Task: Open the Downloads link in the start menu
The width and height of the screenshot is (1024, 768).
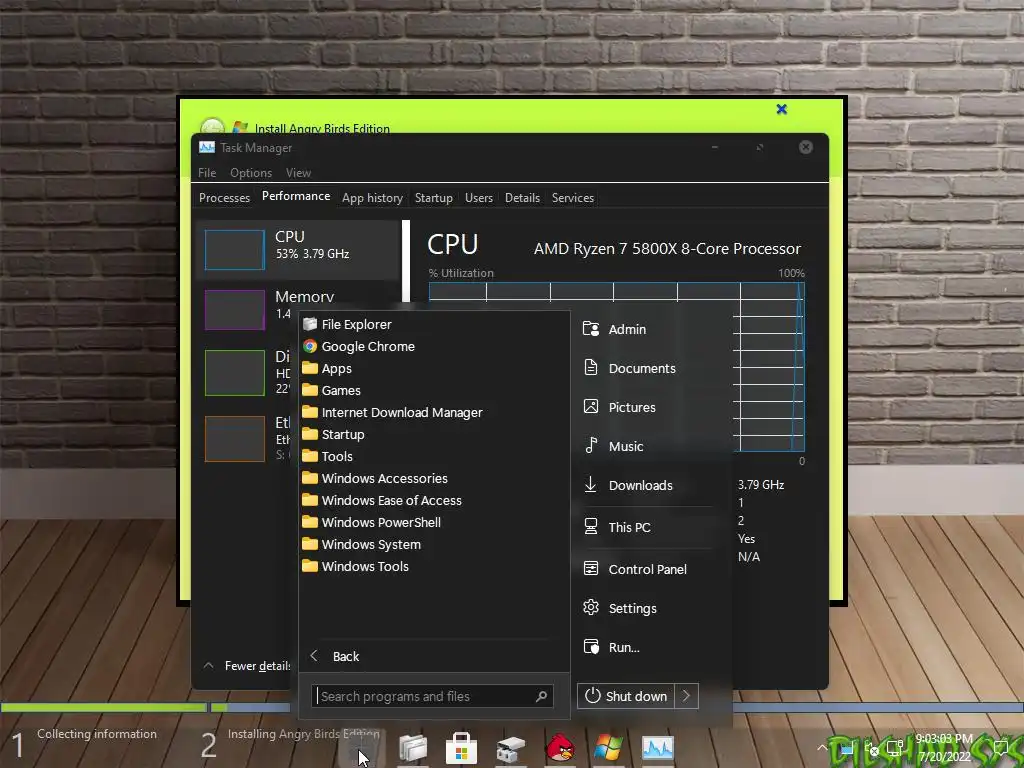Action: [x=640, y=485]
